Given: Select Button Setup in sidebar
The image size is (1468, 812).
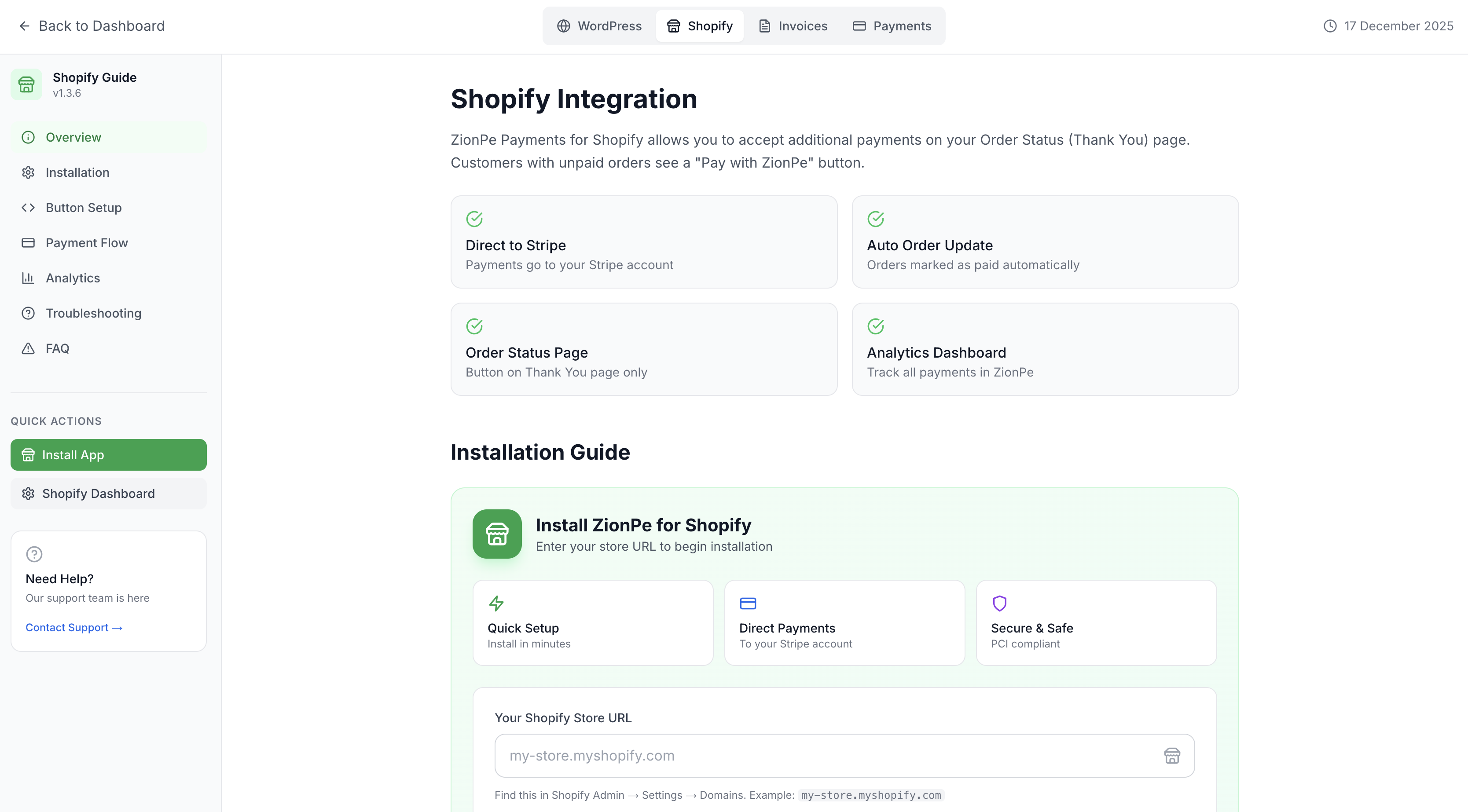Looking at the screenshot, I should (83, 208).
